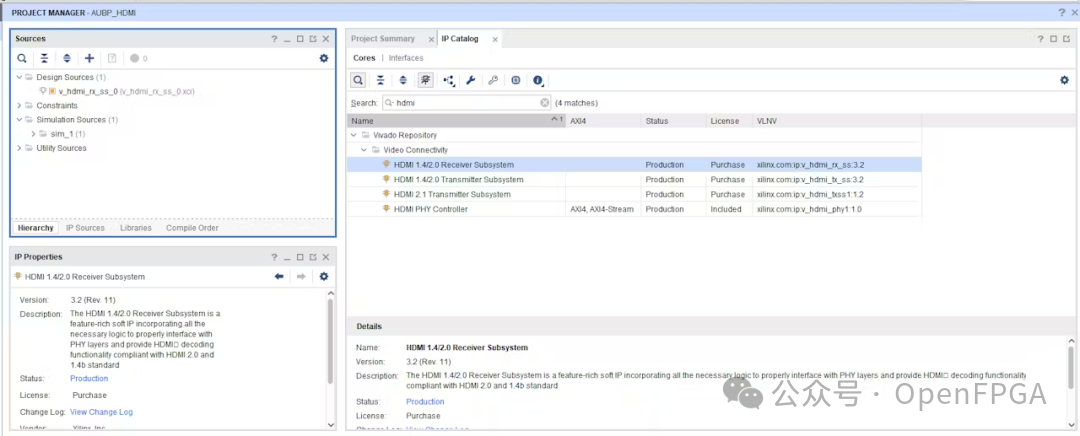
Task: Click the wrench icon in IP Catalog toolbar
Action: 470,80
